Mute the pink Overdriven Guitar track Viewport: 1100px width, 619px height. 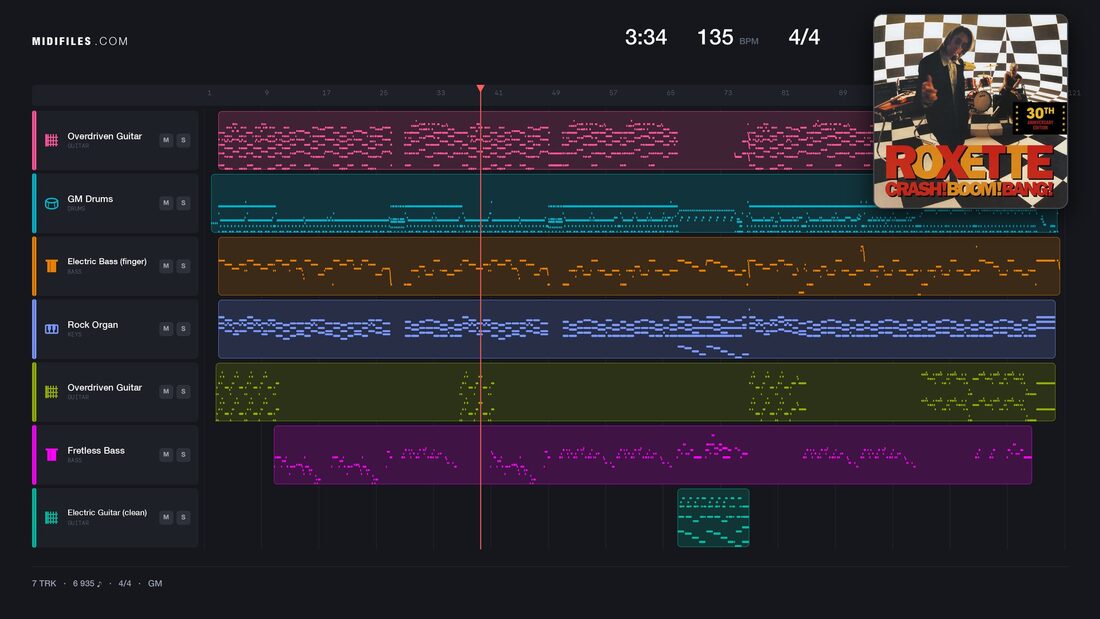166,140
